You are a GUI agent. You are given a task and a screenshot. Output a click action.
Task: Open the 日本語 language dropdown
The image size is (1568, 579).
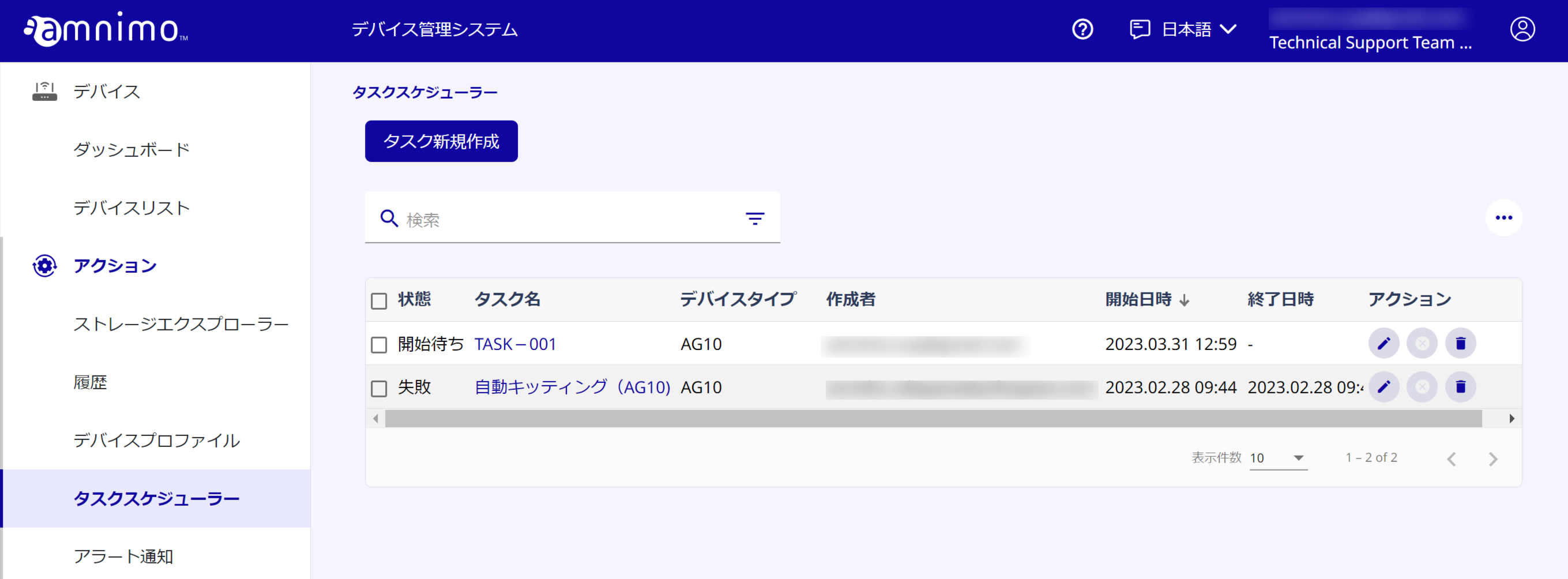1198,29
